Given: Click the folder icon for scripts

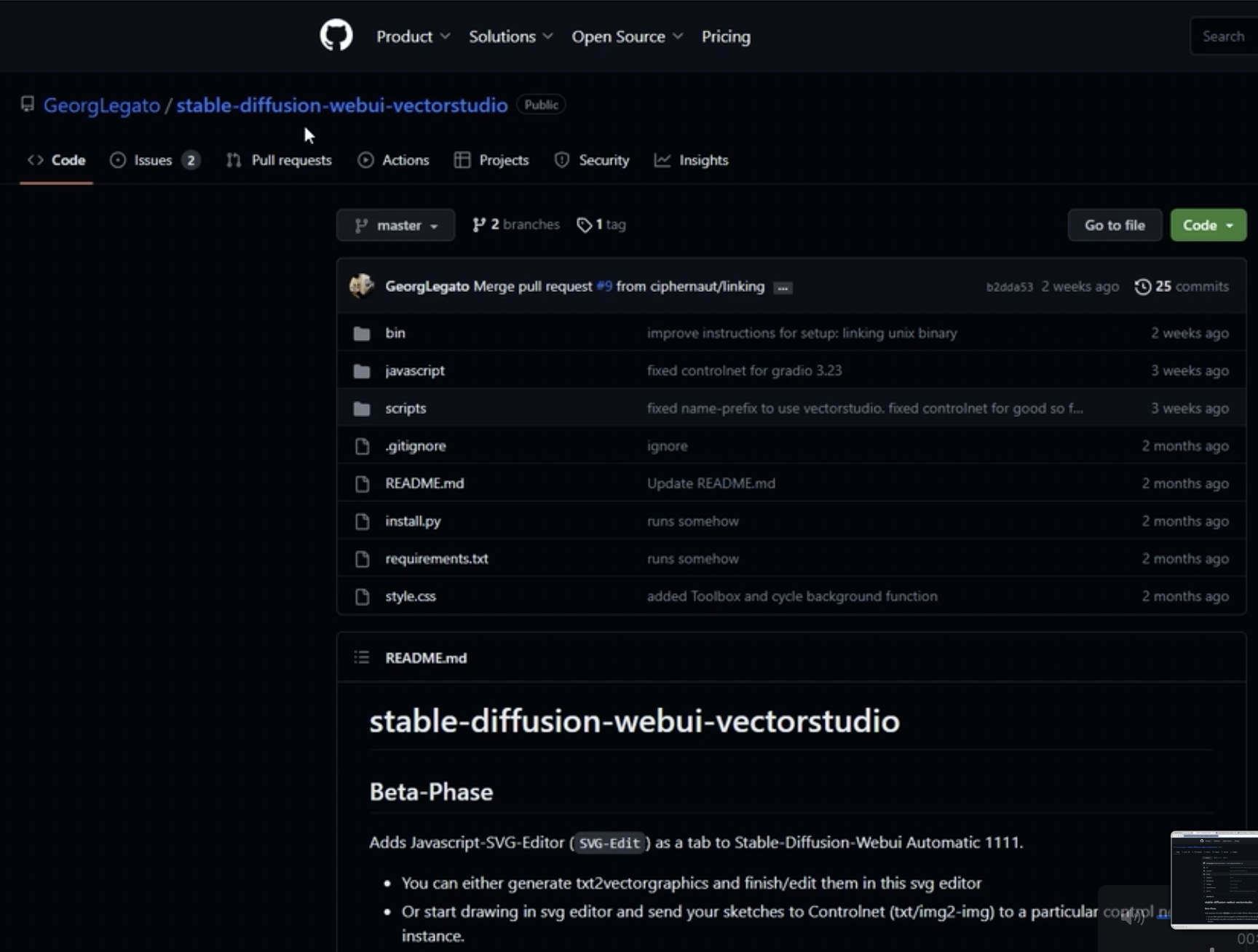Looking at the screenshot, I should [362, 408].
